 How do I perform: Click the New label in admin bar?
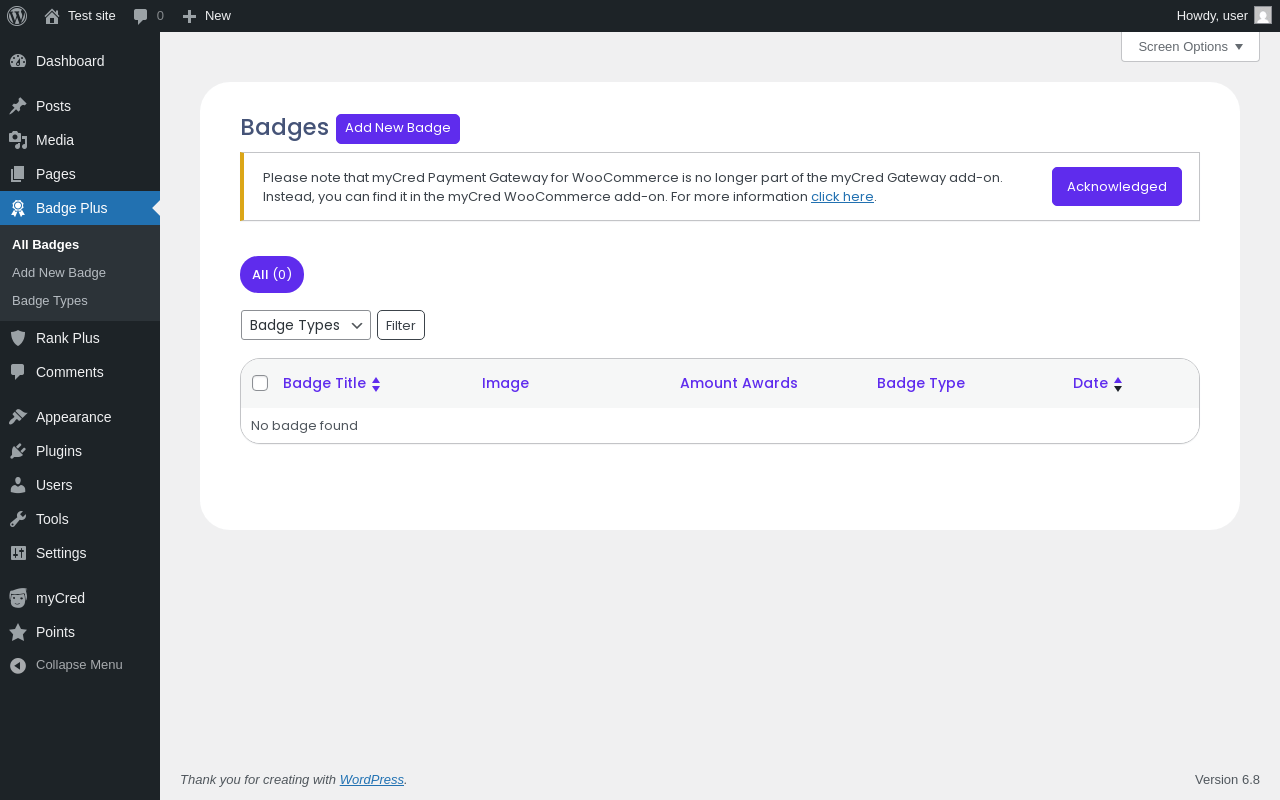click(218, 15)
